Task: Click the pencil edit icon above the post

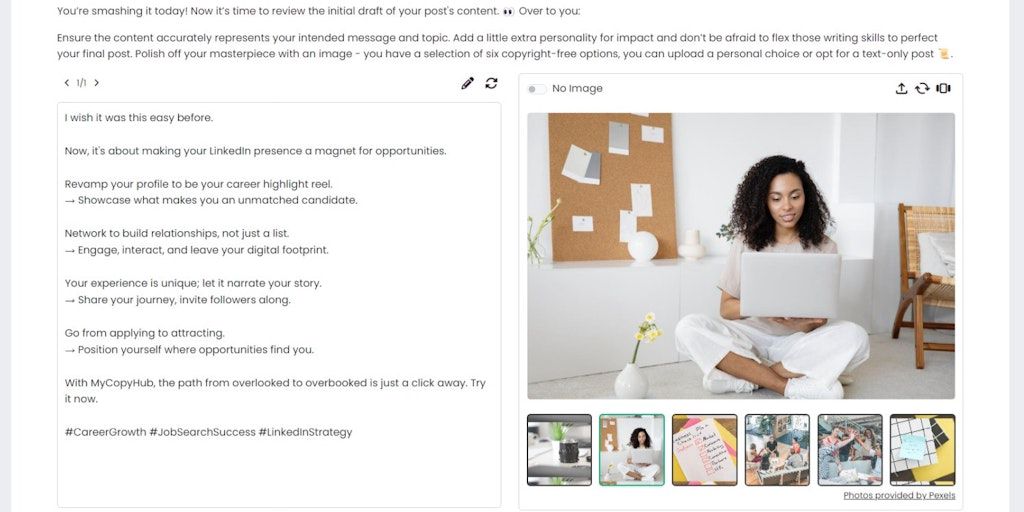Action: [x=467, y=83]
